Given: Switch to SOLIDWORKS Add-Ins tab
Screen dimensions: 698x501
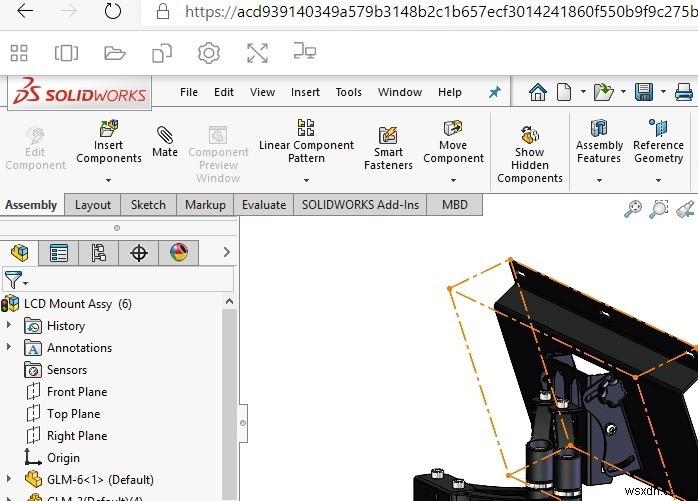Looking at the screenshot, I should (360, 205).
